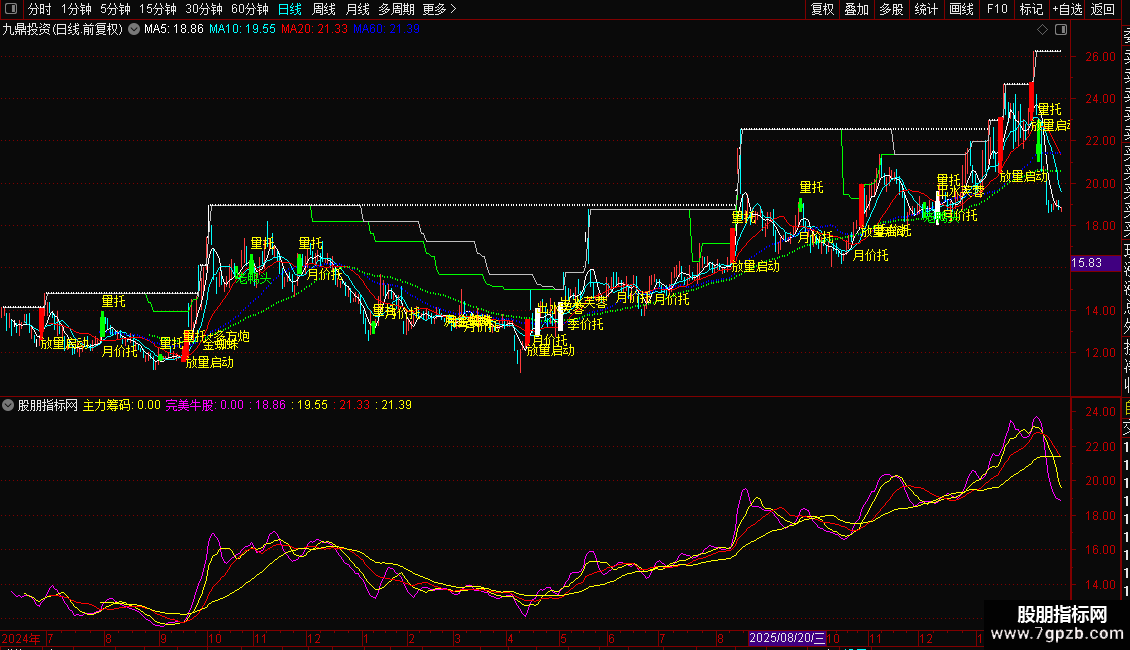This screenshot has height=650, width=1130.
Task: Toggle the left sidebar panel icon
Action: (11, 9)
